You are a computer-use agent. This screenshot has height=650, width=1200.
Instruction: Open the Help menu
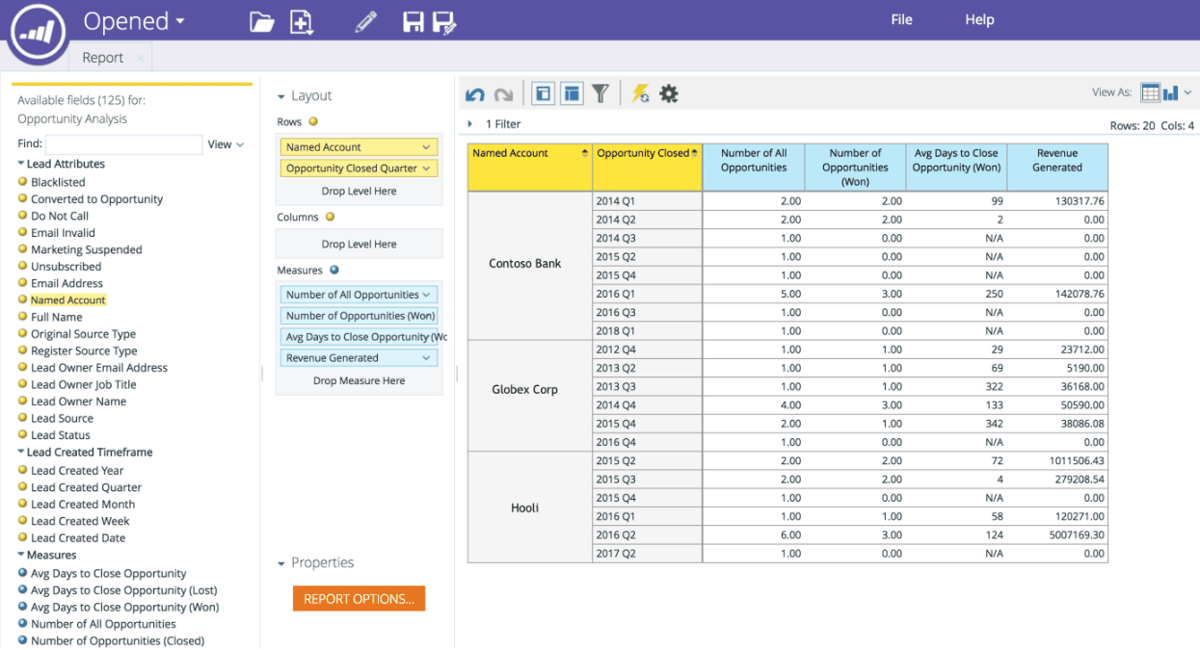(979, 19)
